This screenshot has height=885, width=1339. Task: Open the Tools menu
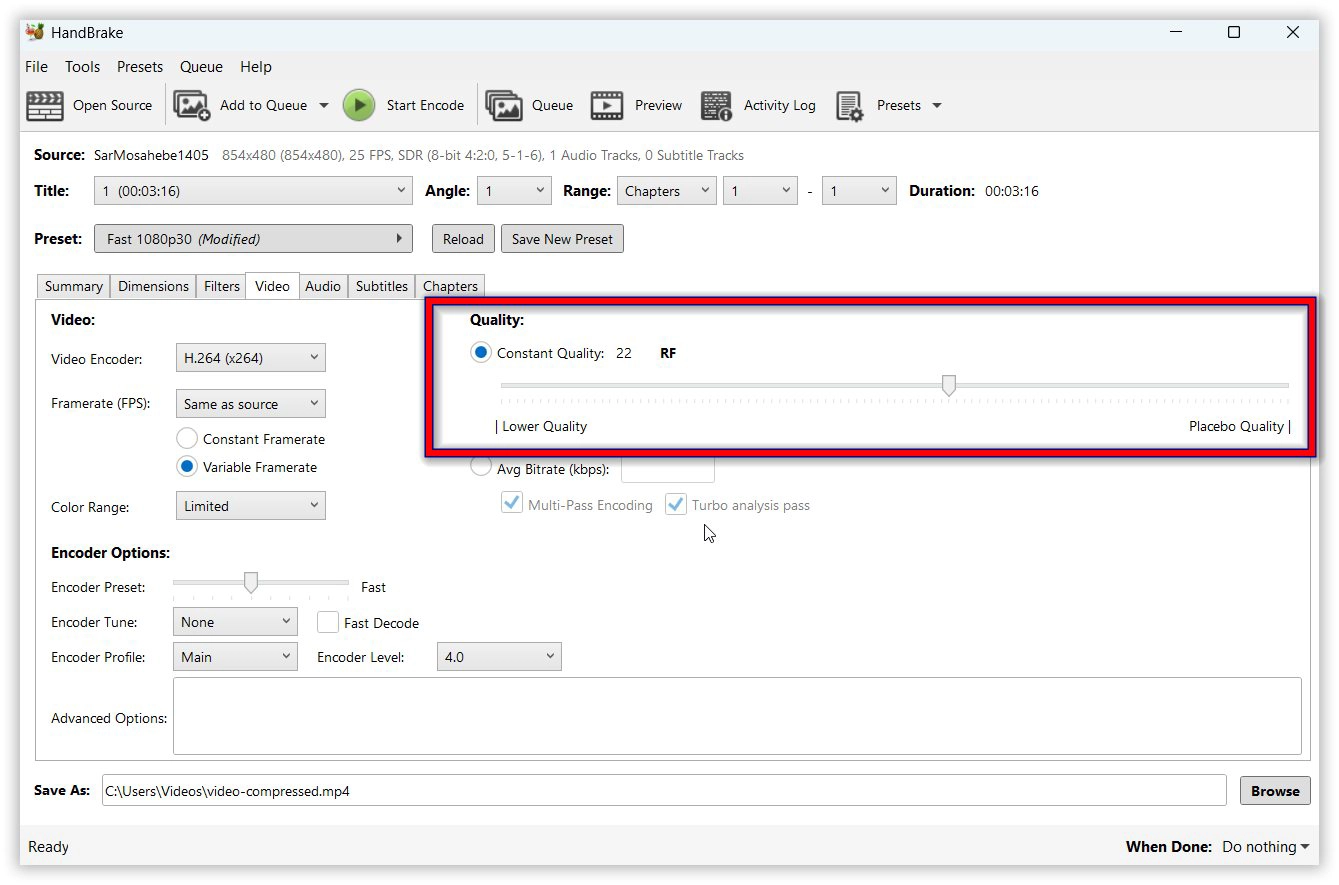82,67
